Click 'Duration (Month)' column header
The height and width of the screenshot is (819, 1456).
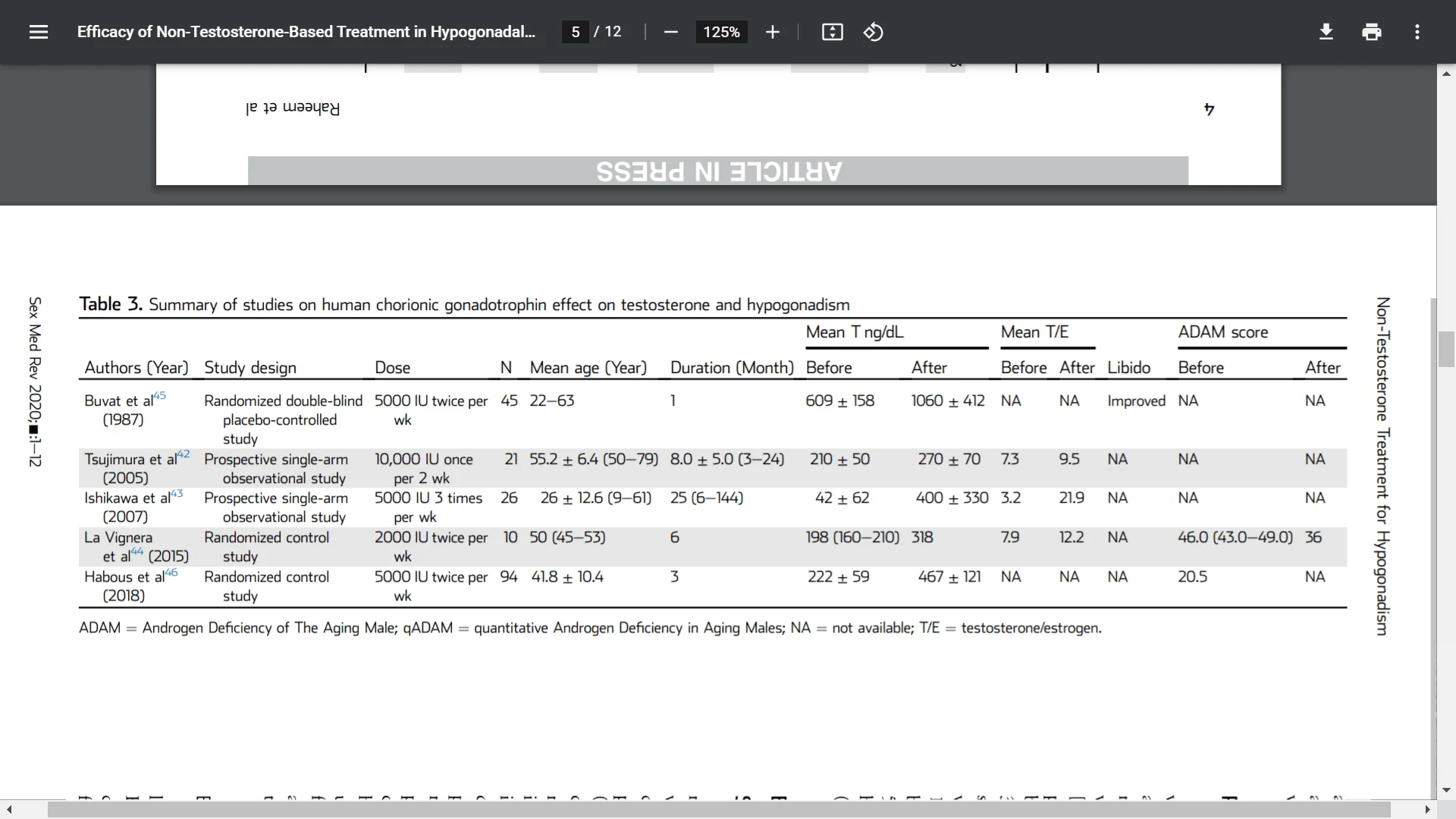point(732,368)
